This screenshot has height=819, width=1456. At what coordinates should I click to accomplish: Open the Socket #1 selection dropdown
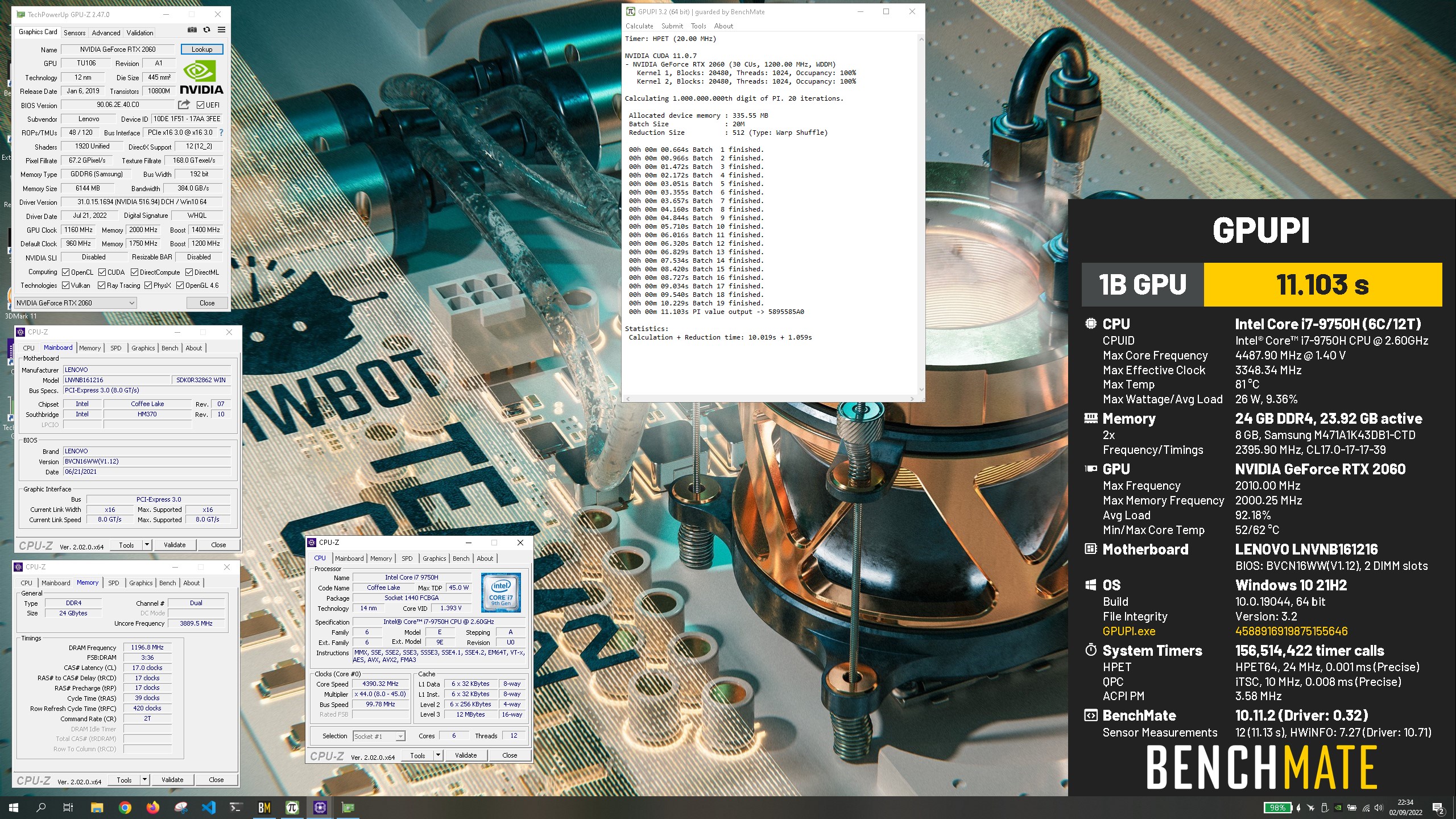tap(379, 736)
